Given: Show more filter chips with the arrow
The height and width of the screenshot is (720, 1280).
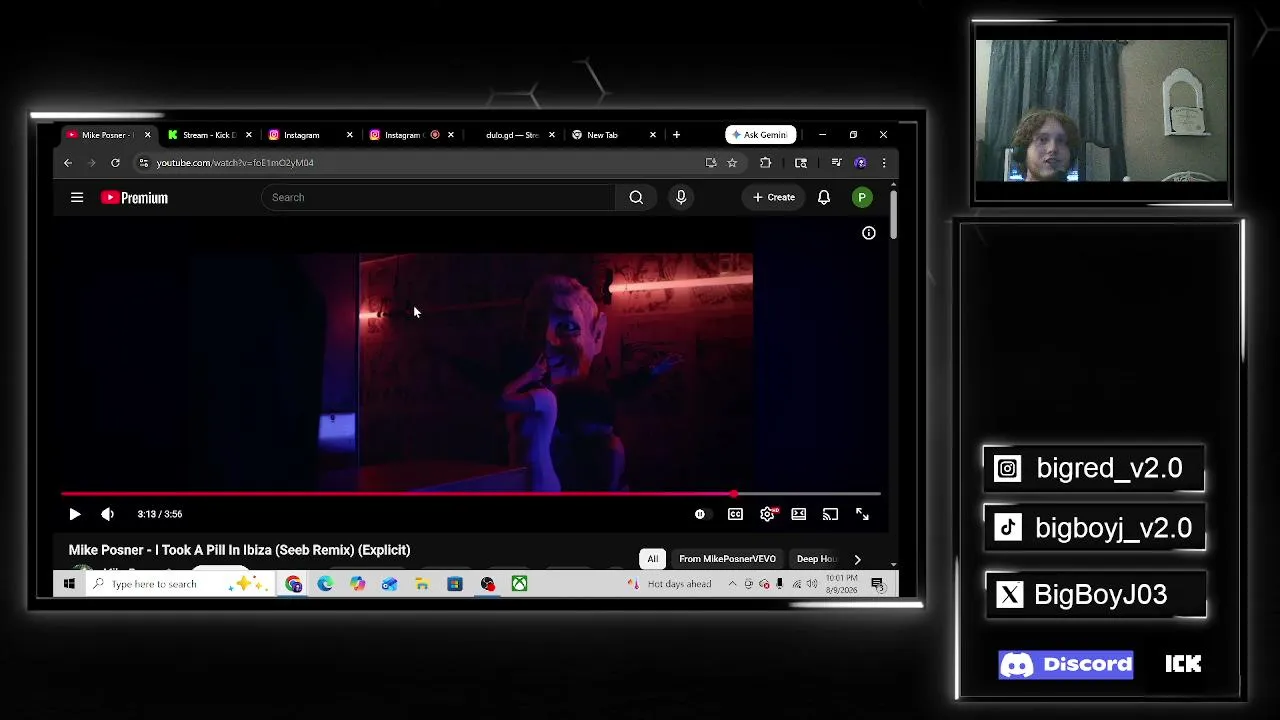Looking at the screenshot, I should pos(857,559).
